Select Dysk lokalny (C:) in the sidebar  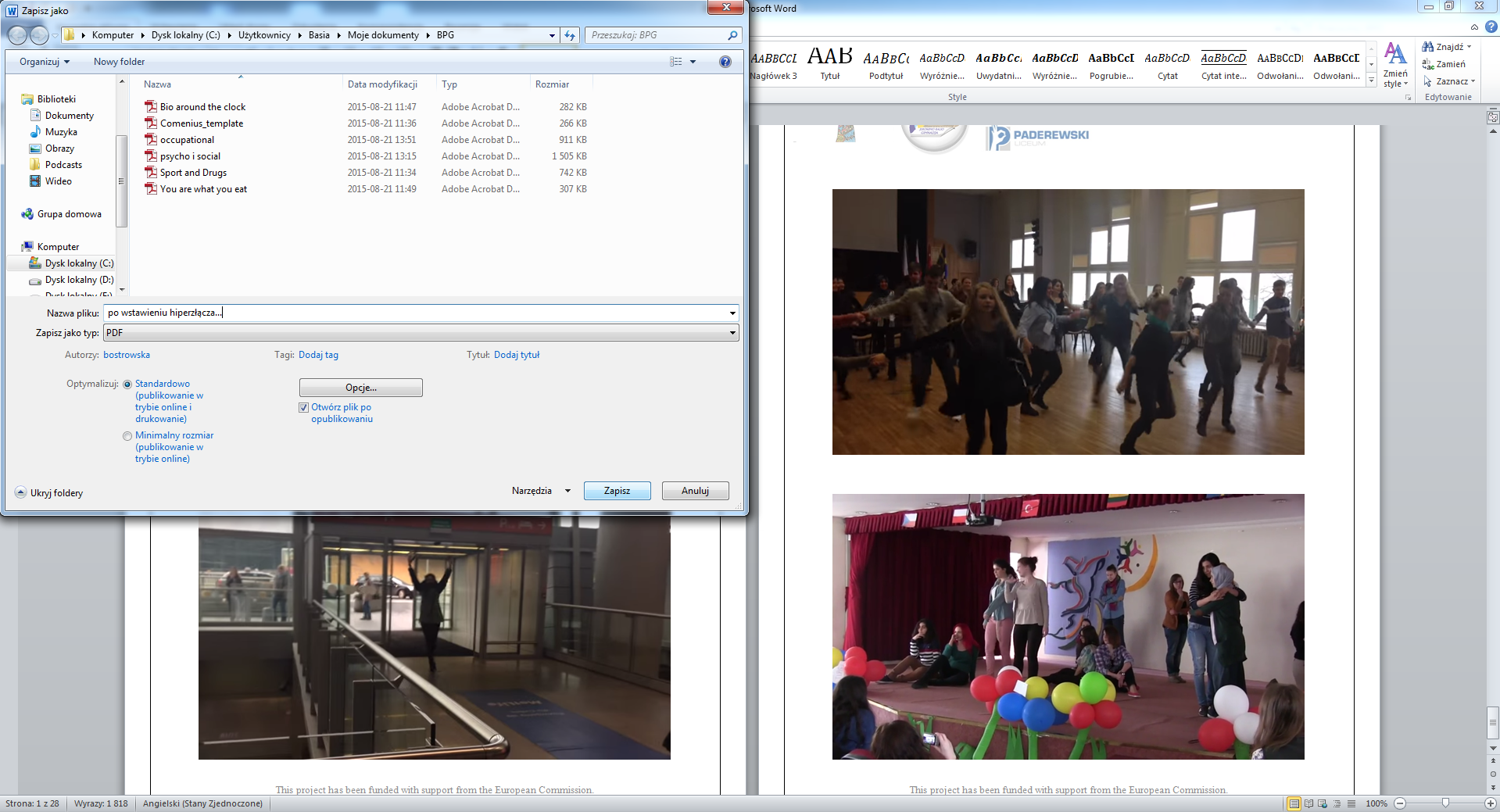(79, 263)
